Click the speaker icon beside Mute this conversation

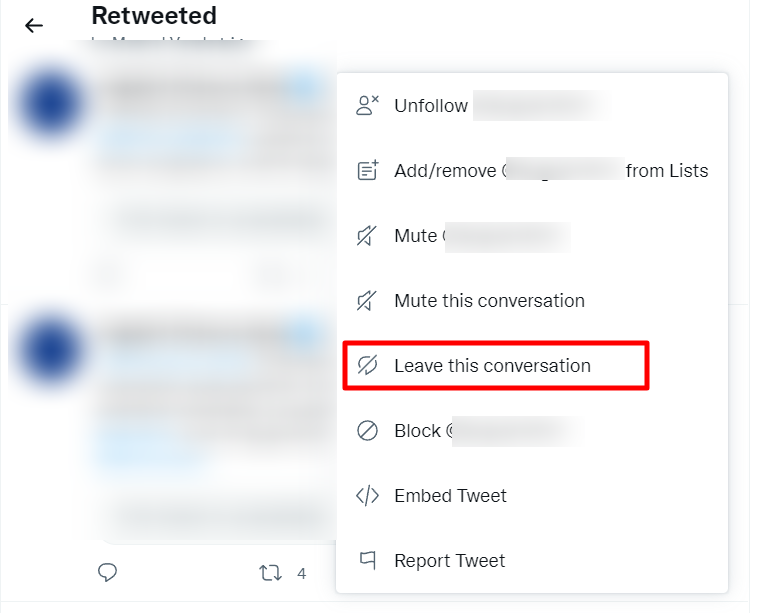pyautogui.click(x=368, y=301)
